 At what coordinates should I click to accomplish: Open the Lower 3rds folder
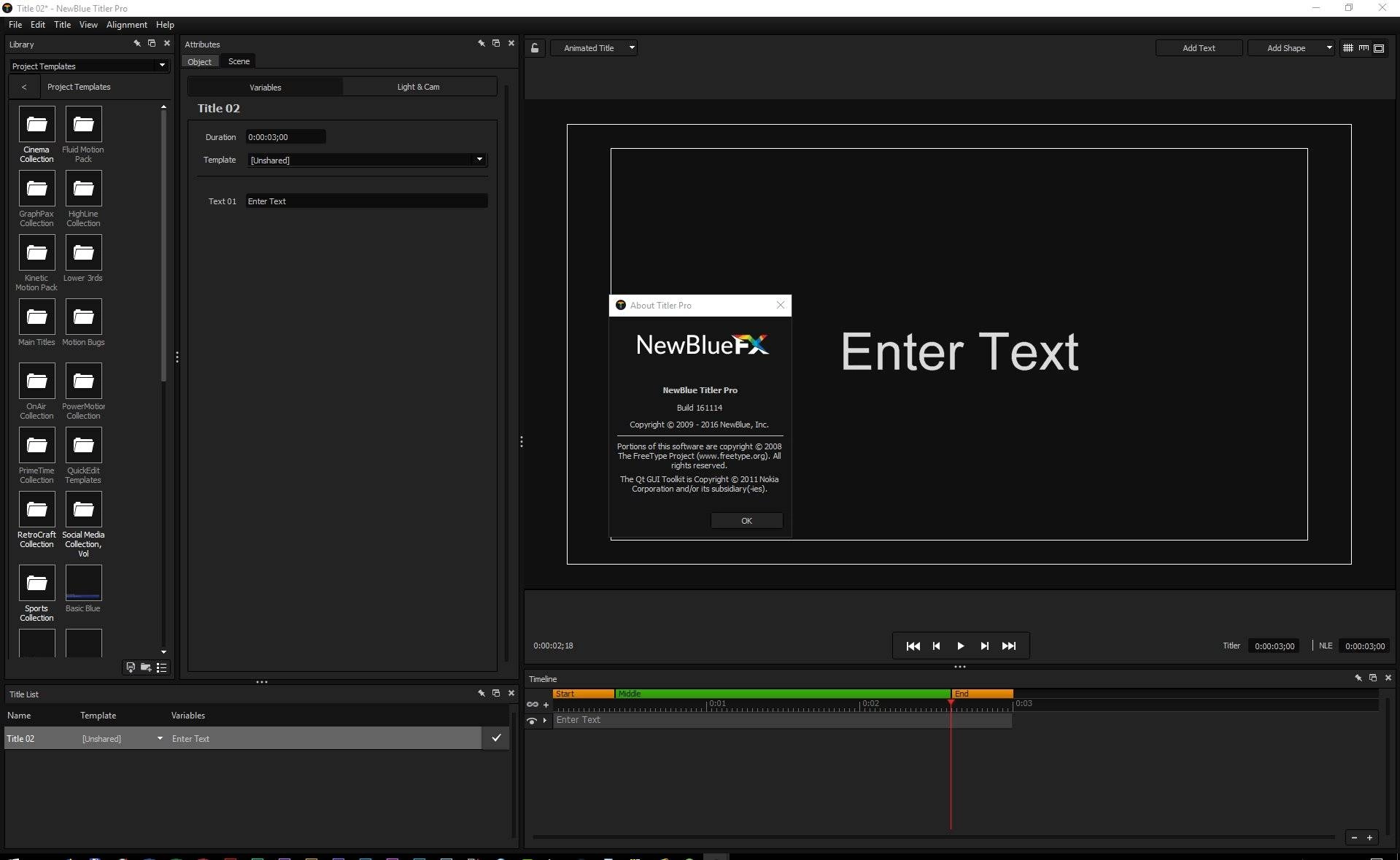[x=83, y=253]
